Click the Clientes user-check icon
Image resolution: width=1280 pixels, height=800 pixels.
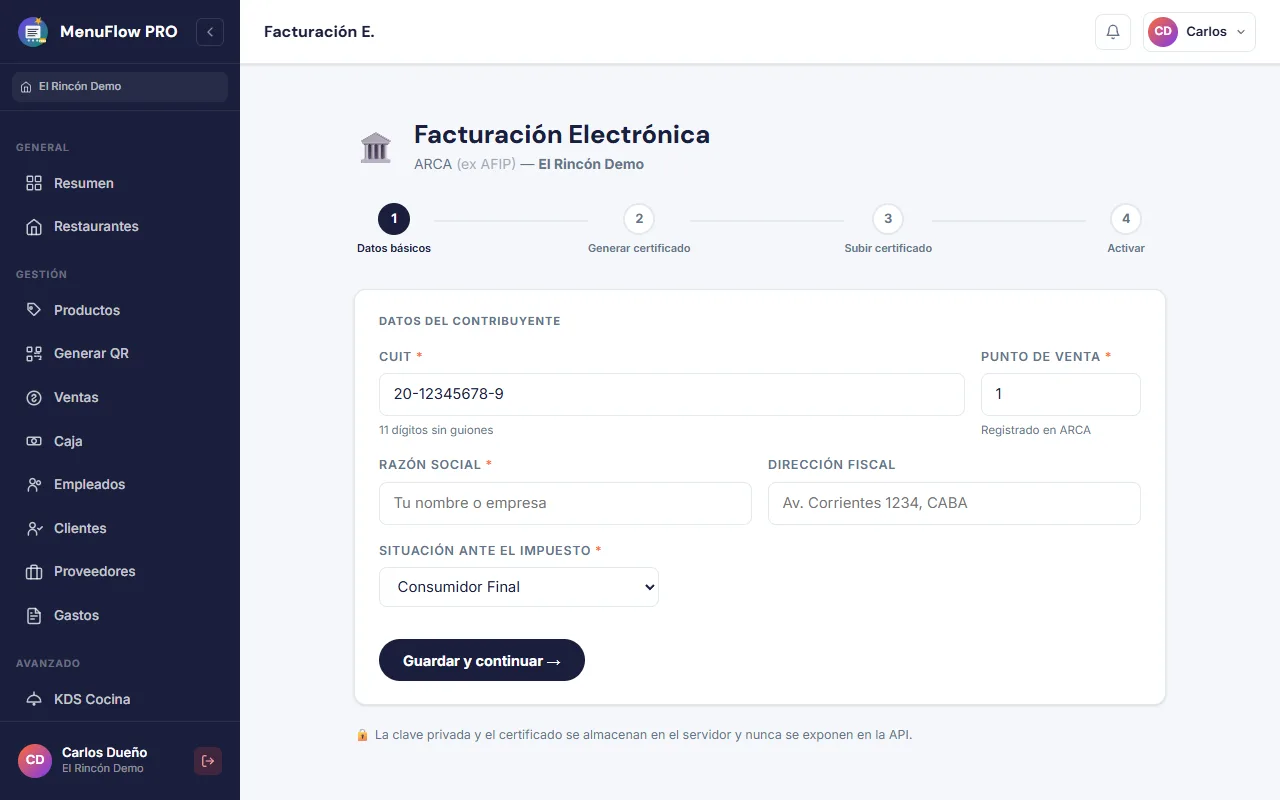click(x=34, y=528)
